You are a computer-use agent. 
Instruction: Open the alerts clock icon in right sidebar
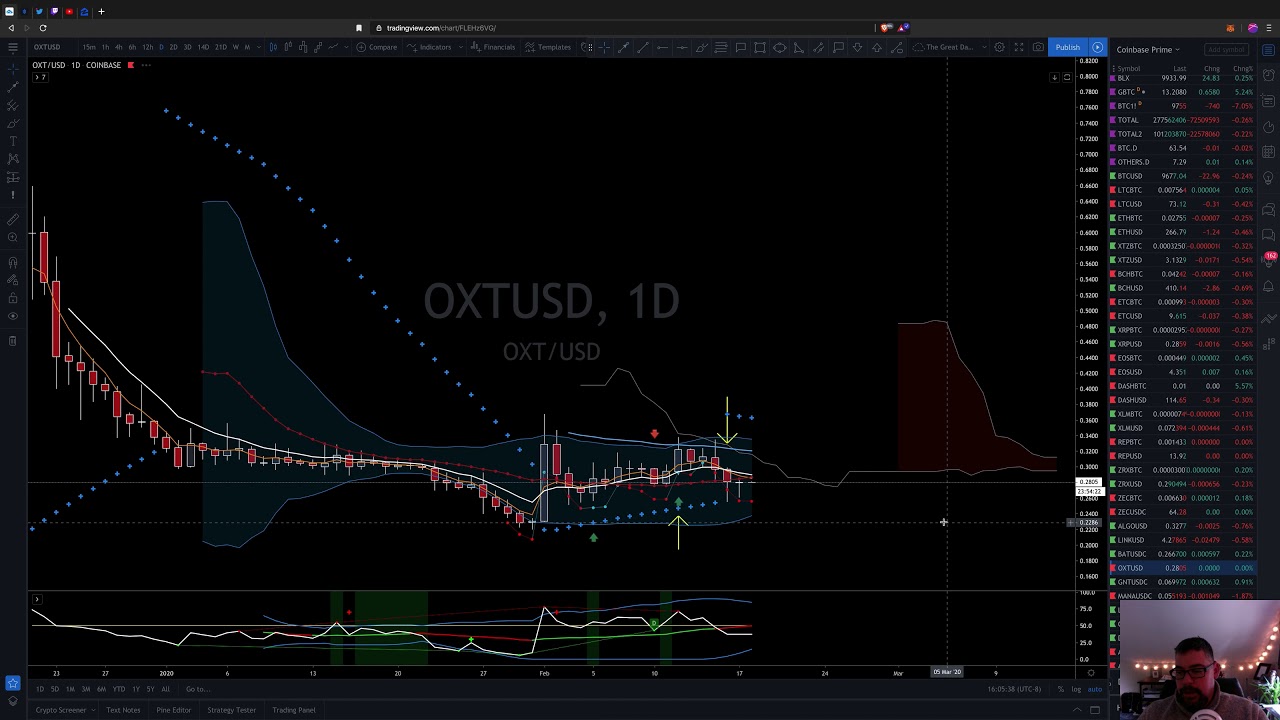pyautogui.click(x=1268, y=75)
